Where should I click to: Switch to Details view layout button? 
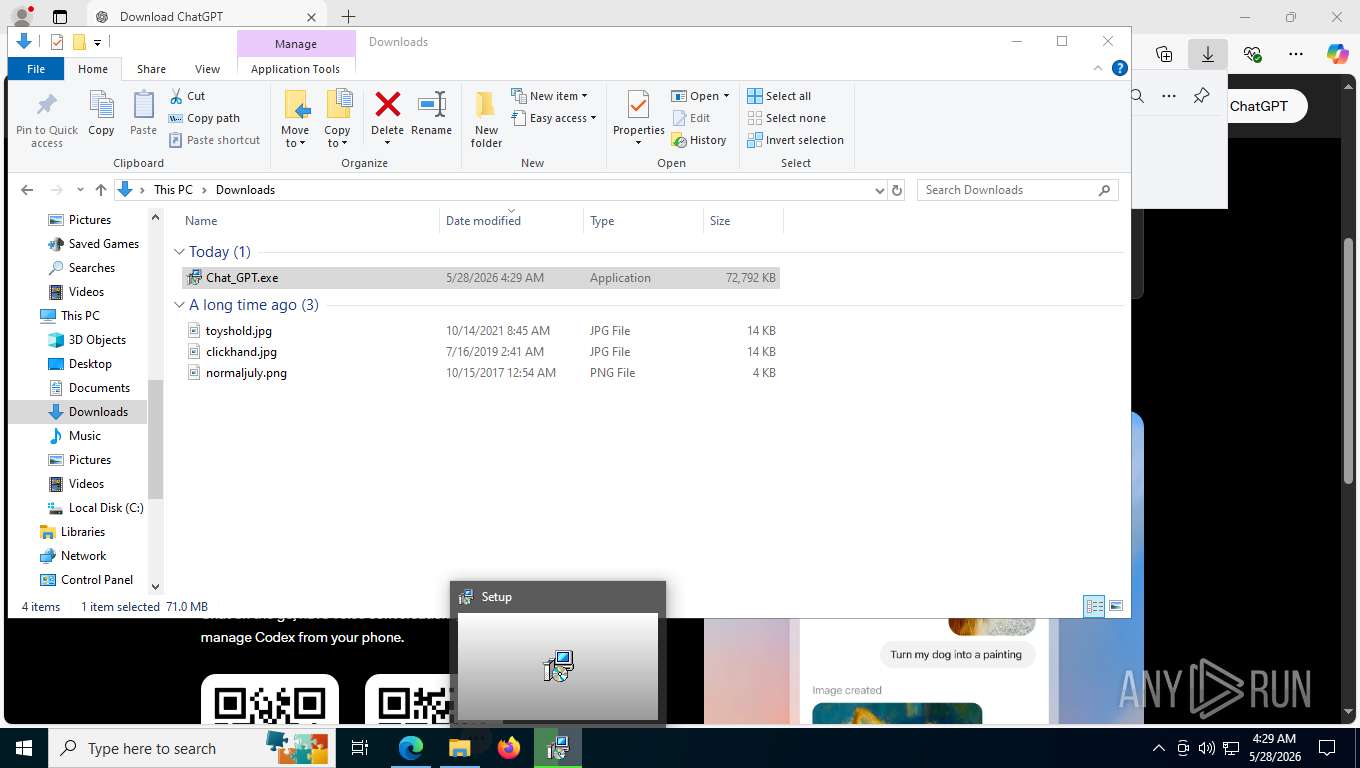(1095, 606)
